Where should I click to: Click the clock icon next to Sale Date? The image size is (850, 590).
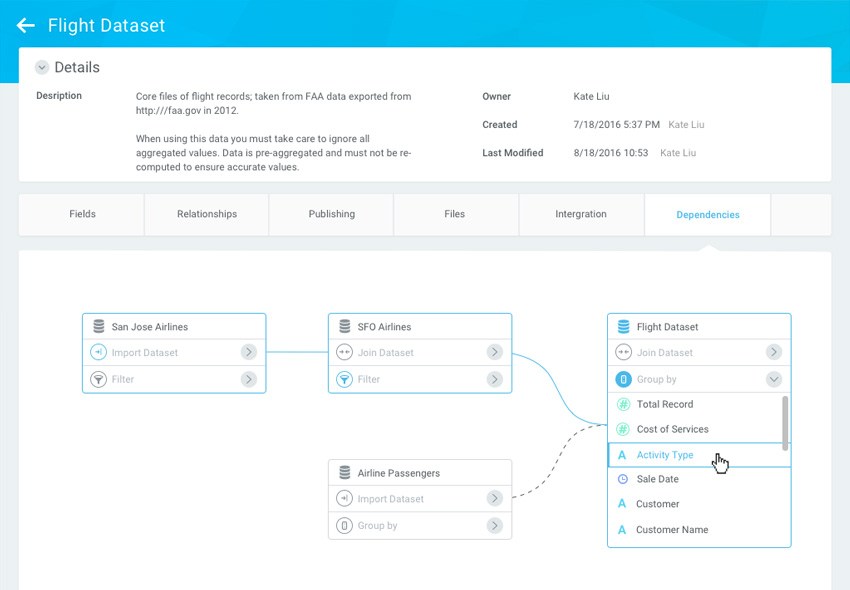click(x=623, y=480)
